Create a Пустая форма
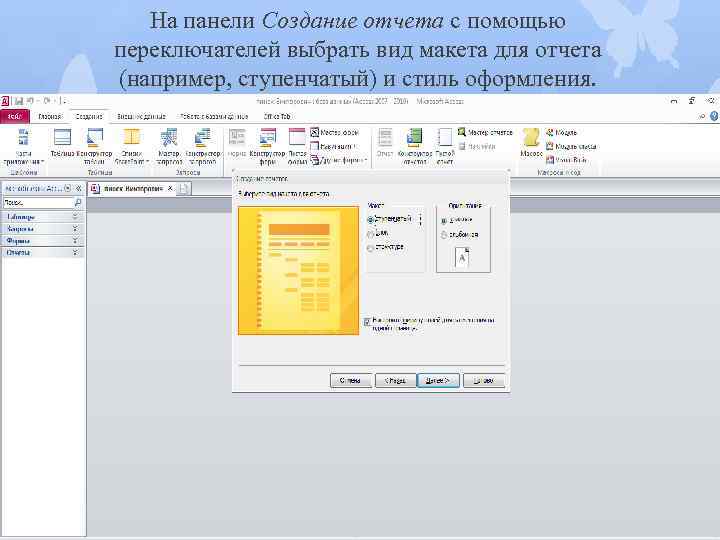 [297, 146]
